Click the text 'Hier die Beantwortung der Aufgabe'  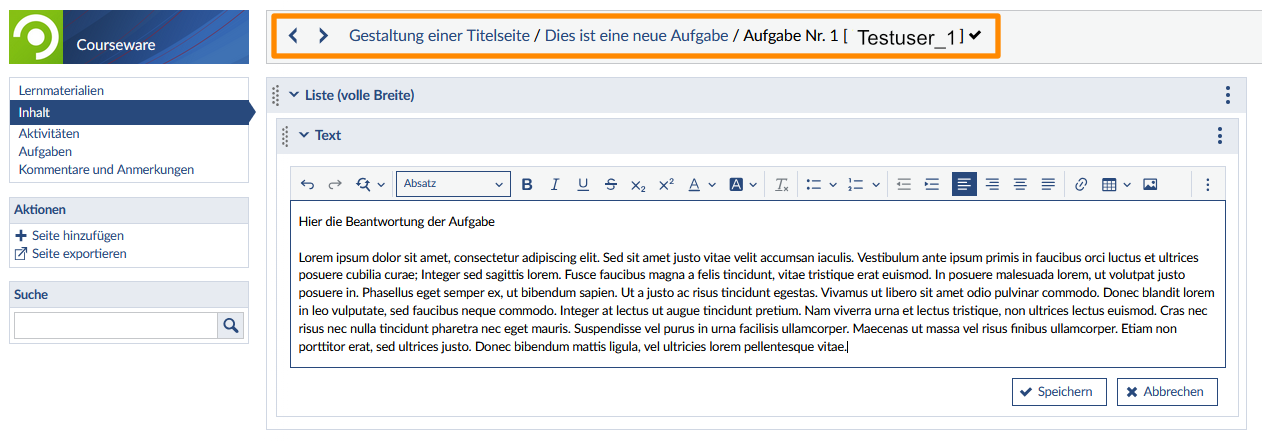coord(397,221)
